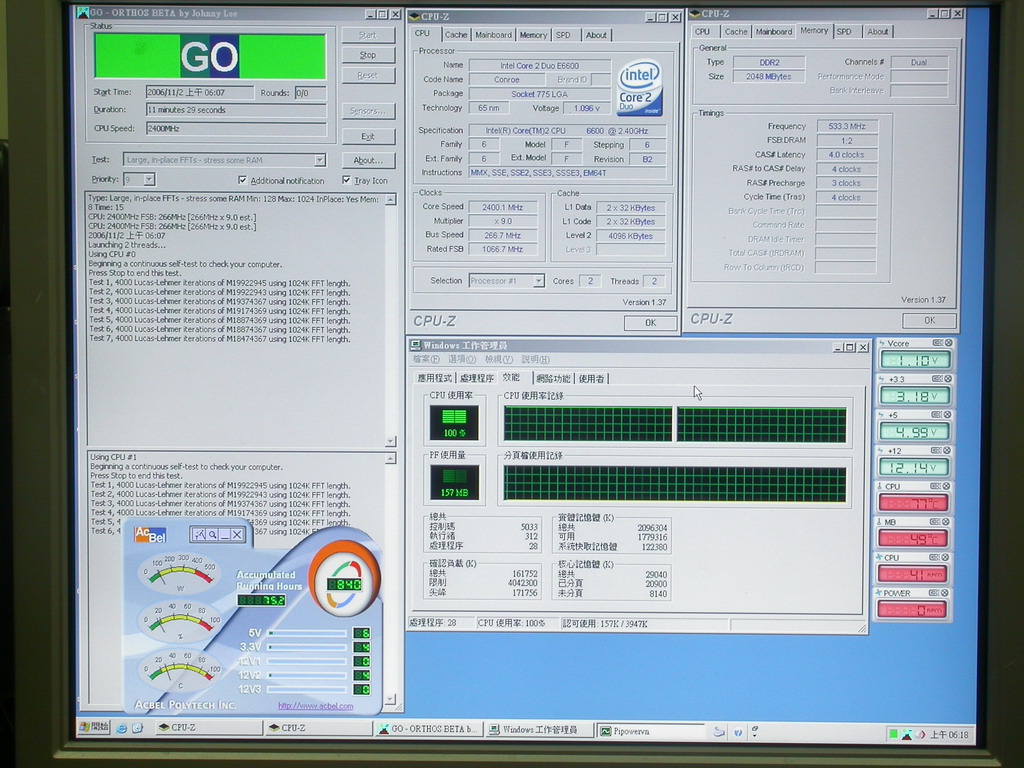The height and width of the screenshot is (768, 1024).
Task: Open the Test type dropdown in ORTHOS
Action: coord(319,160)
